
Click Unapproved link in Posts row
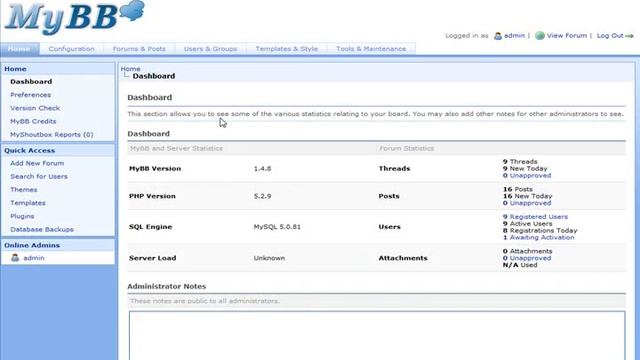pyautogui.click(x=530, y=203)
